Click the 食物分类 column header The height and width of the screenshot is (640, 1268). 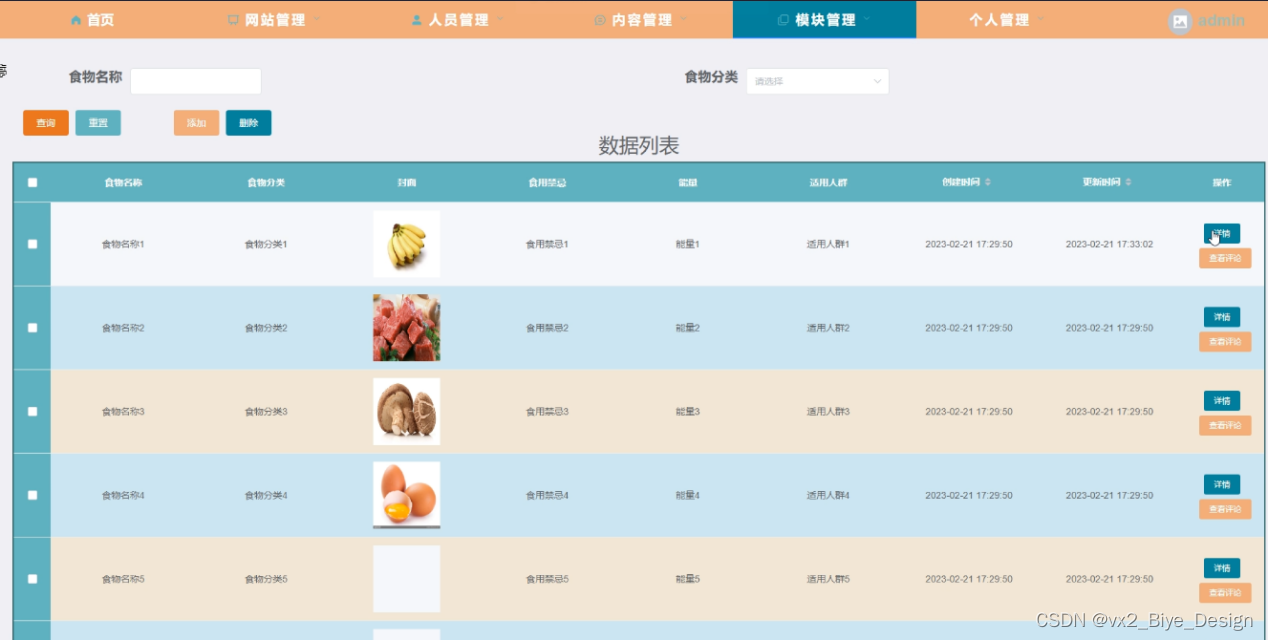click(x=266, y=183)
